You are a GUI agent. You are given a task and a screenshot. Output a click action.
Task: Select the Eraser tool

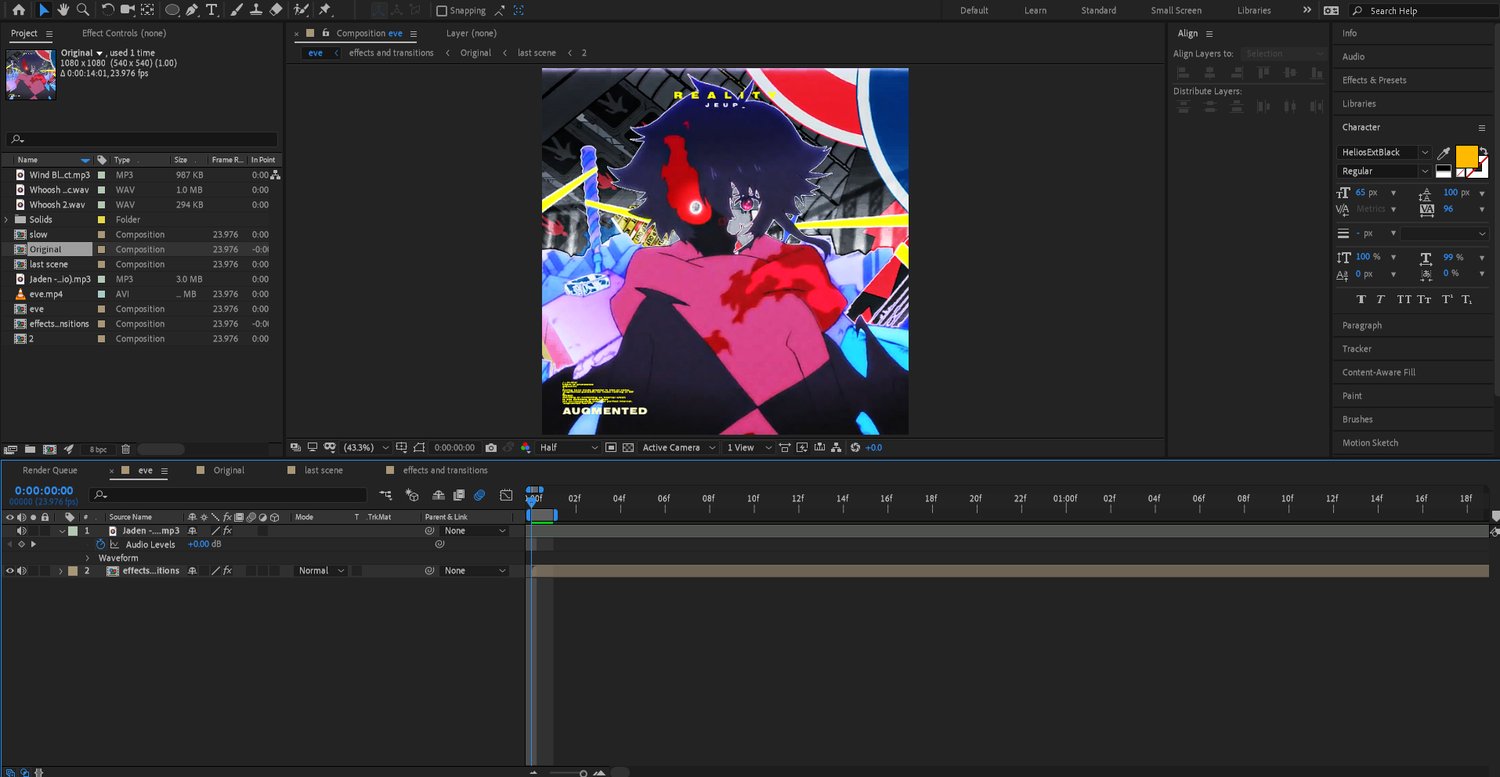point(276,10)
